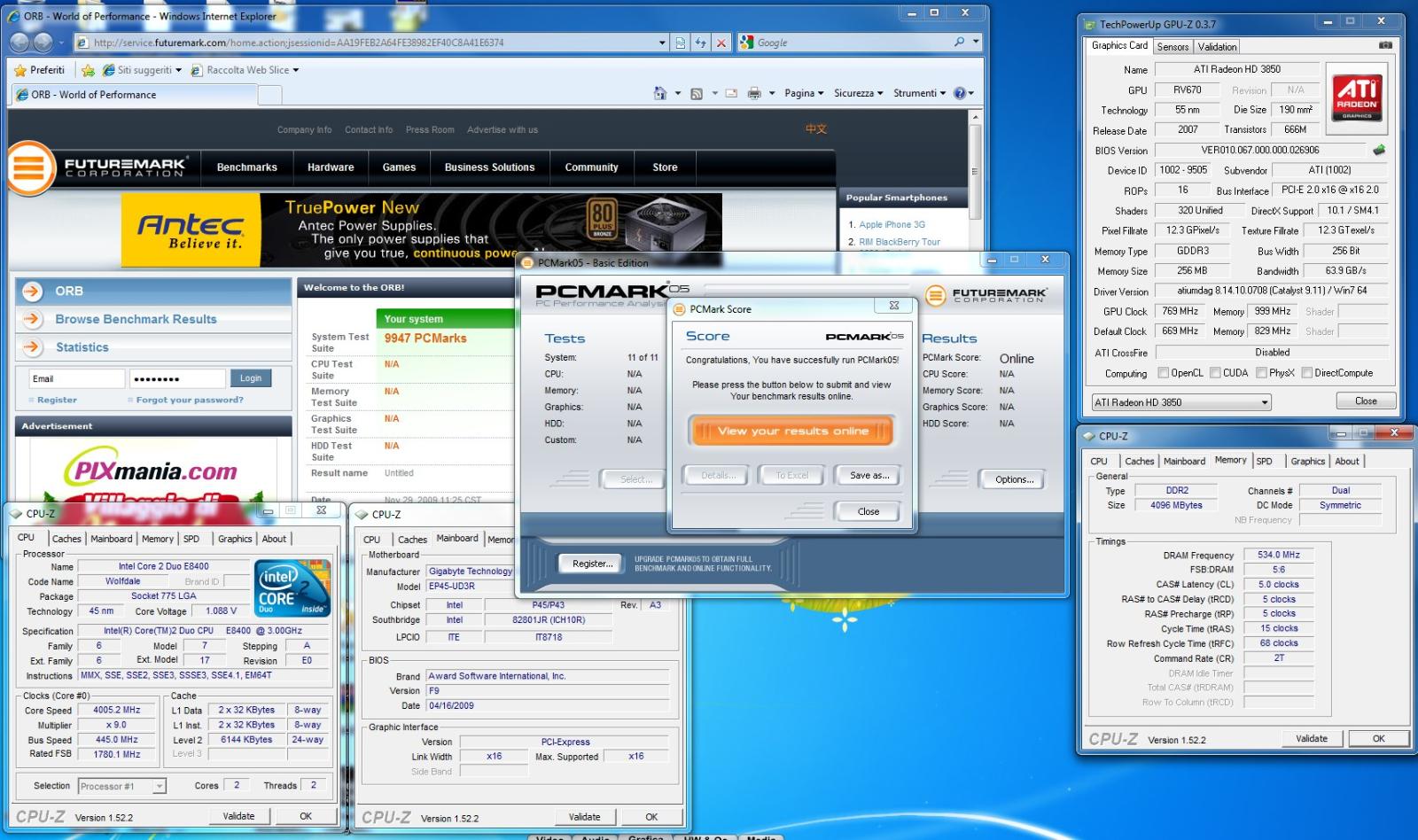The width and height of the screenshot is (1418, 840).
Task: Toggle the DirectCompute checkbox in GPU-Z
Action: pos(1306,373)
